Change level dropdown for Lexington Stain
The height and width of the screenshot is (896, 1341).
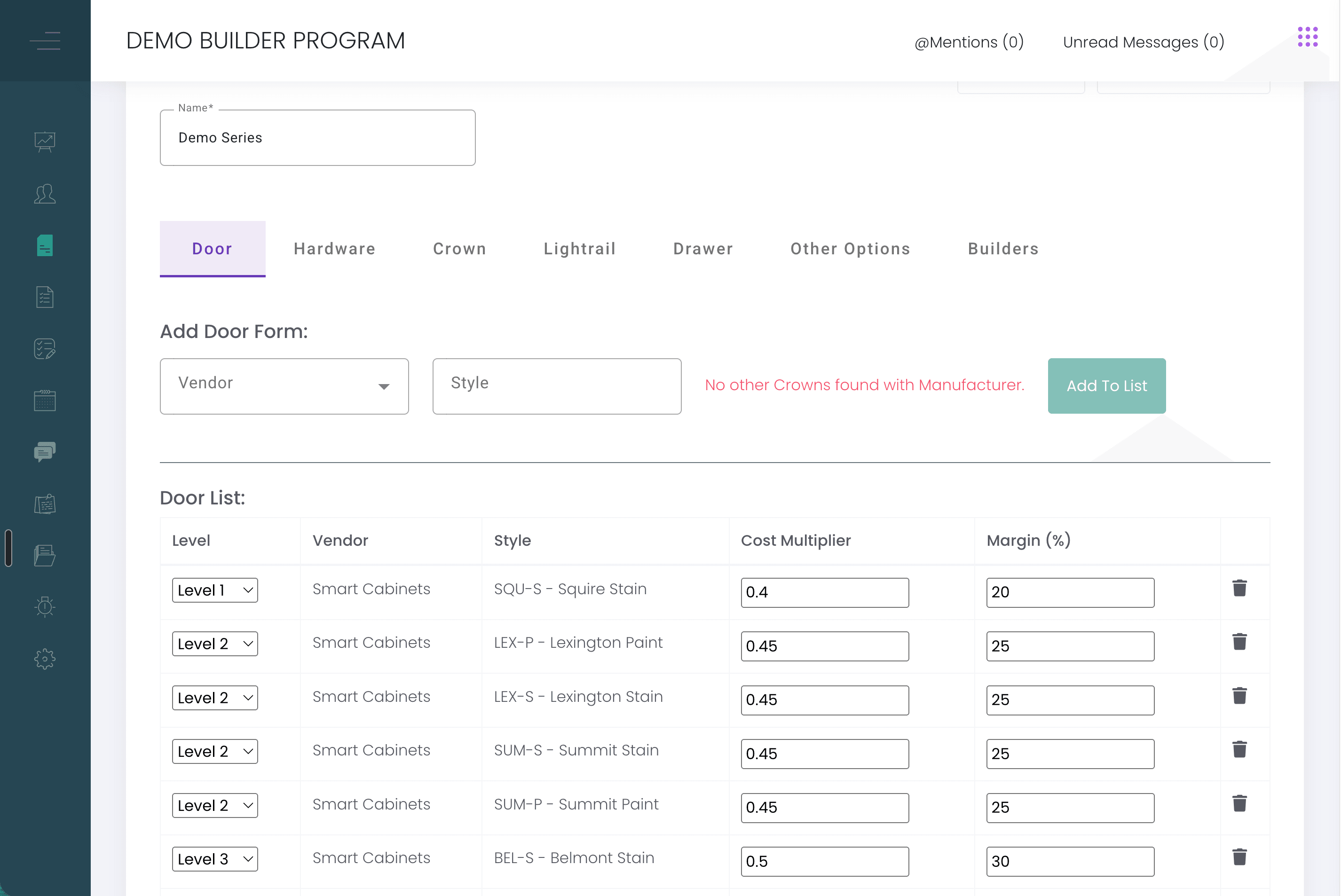215,698
